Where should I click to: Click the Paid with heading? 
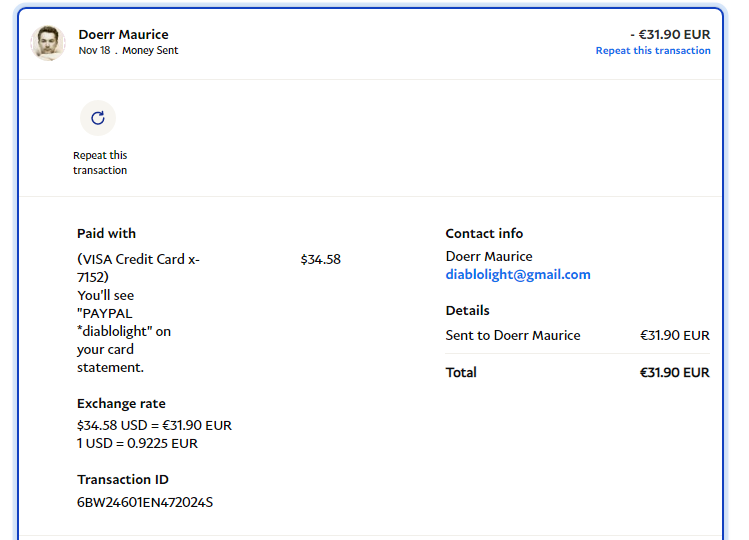(x=106, y=234)
